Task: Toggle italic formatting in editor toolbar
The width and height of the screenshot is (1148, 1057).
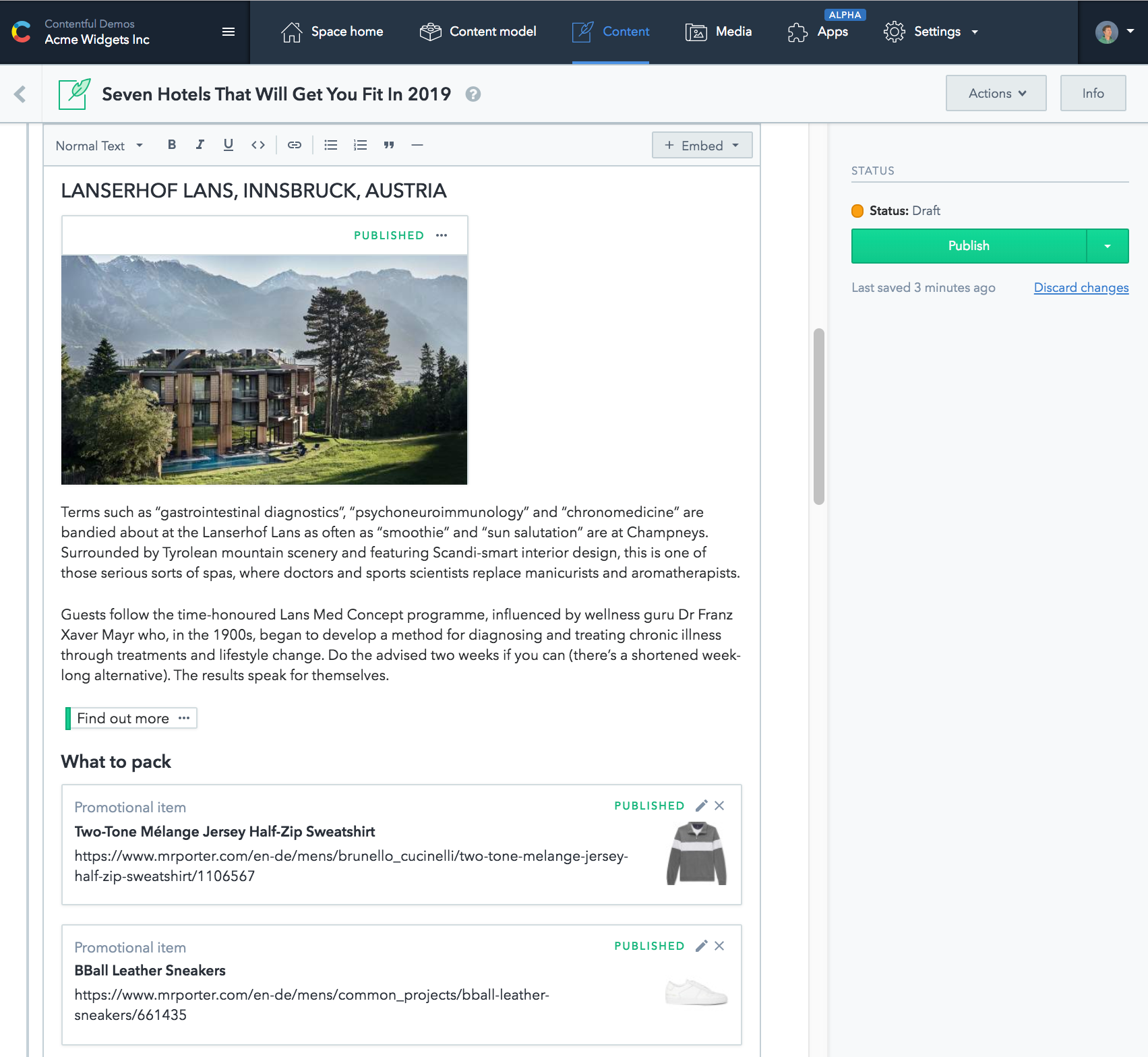Action: pos(200,145)
